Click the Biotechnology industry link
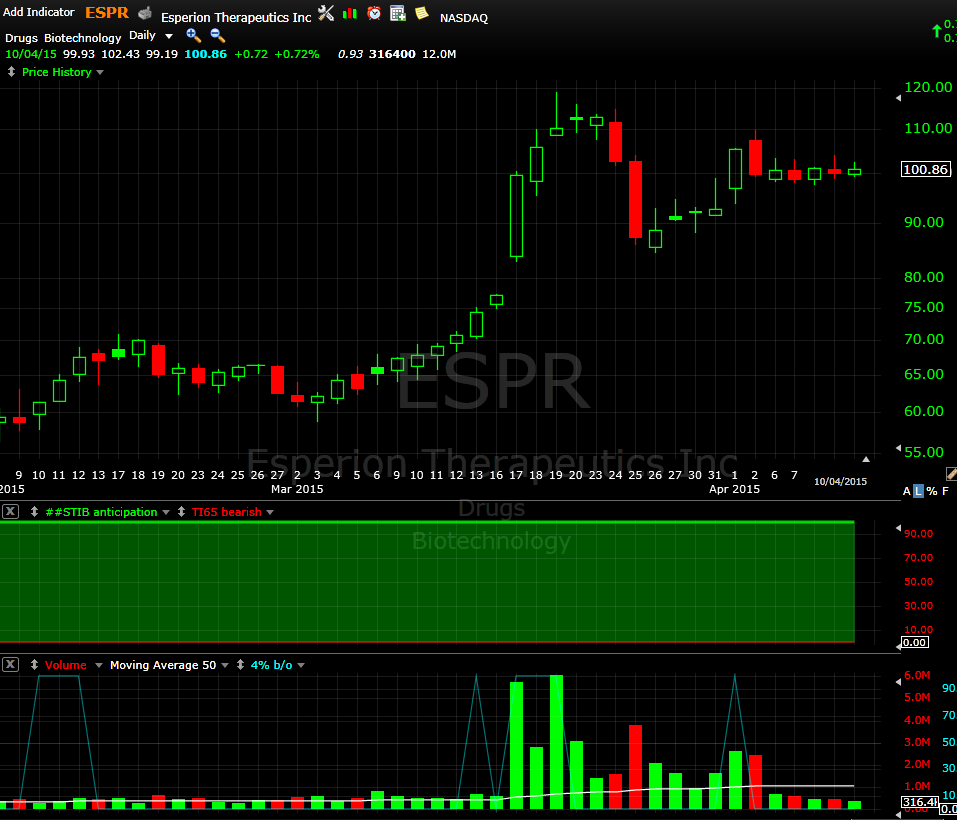 point(83,38)
